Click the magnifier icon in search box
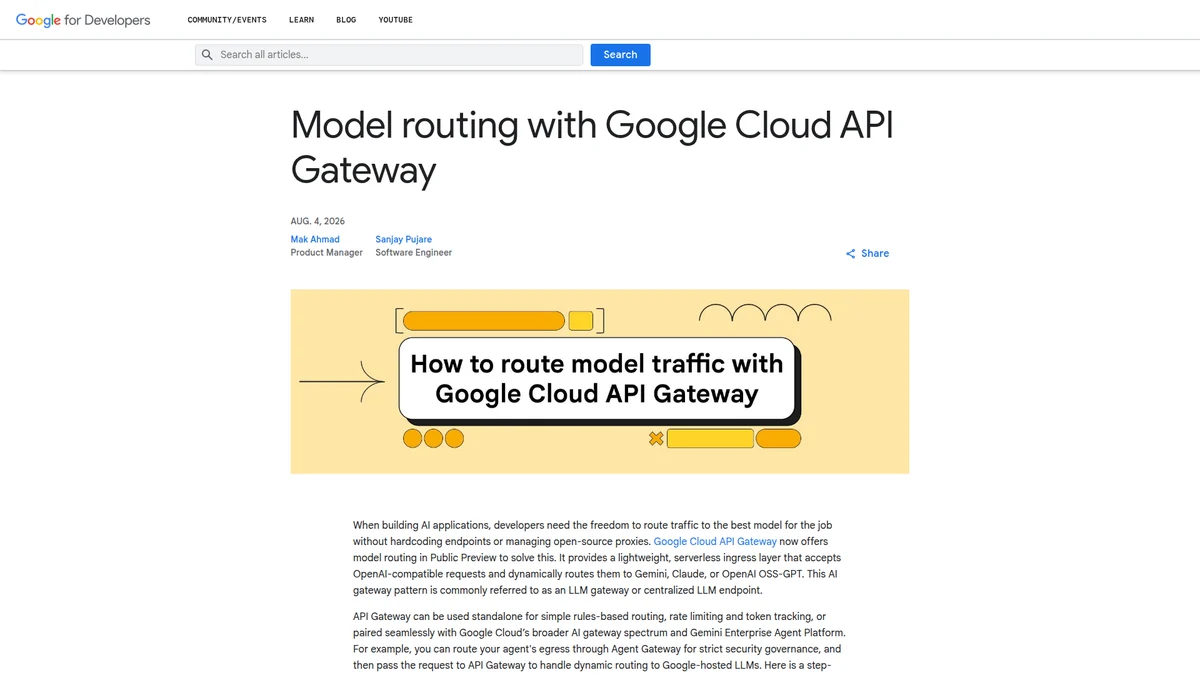Screen dimensions: 1200x675 208,55
